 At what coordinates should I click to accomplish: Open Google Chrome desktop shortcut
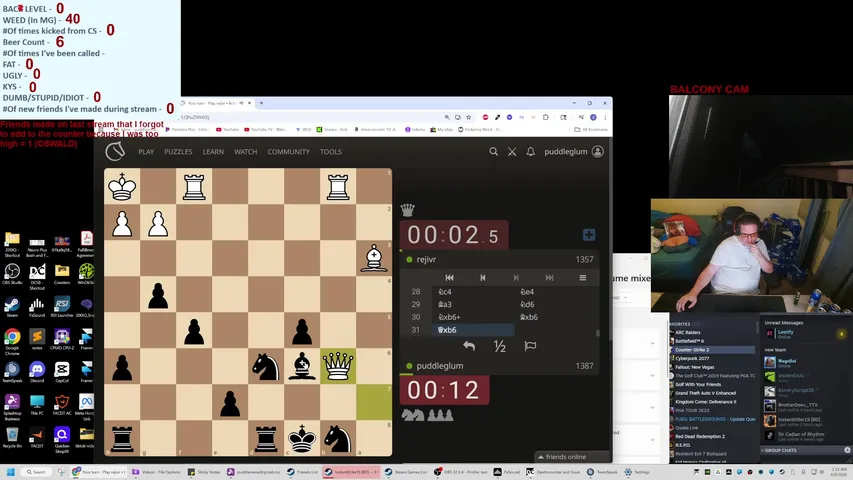tap(12, 341)
